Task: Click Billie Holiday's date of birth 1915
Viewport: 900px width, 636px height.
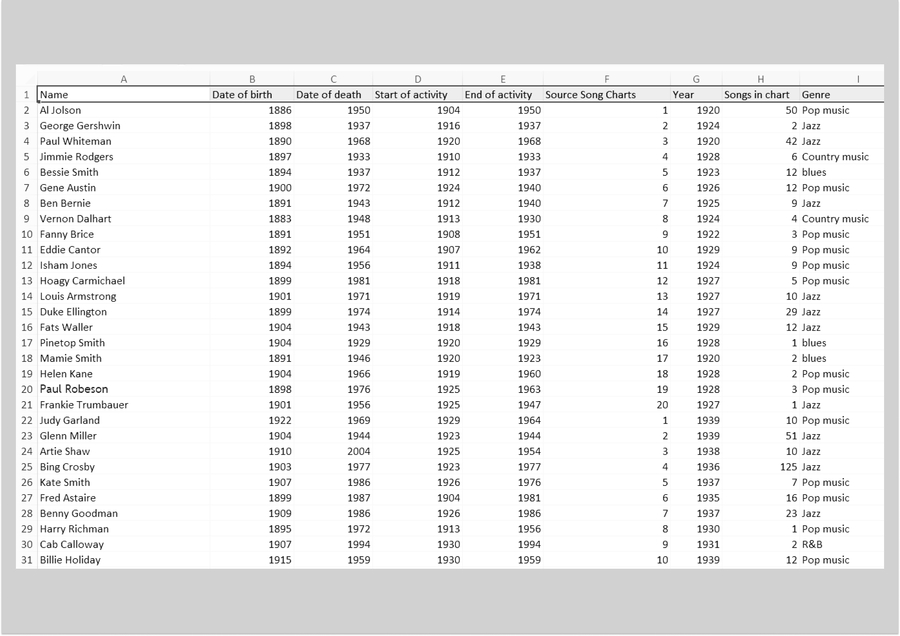Action: tap(252, 560)
